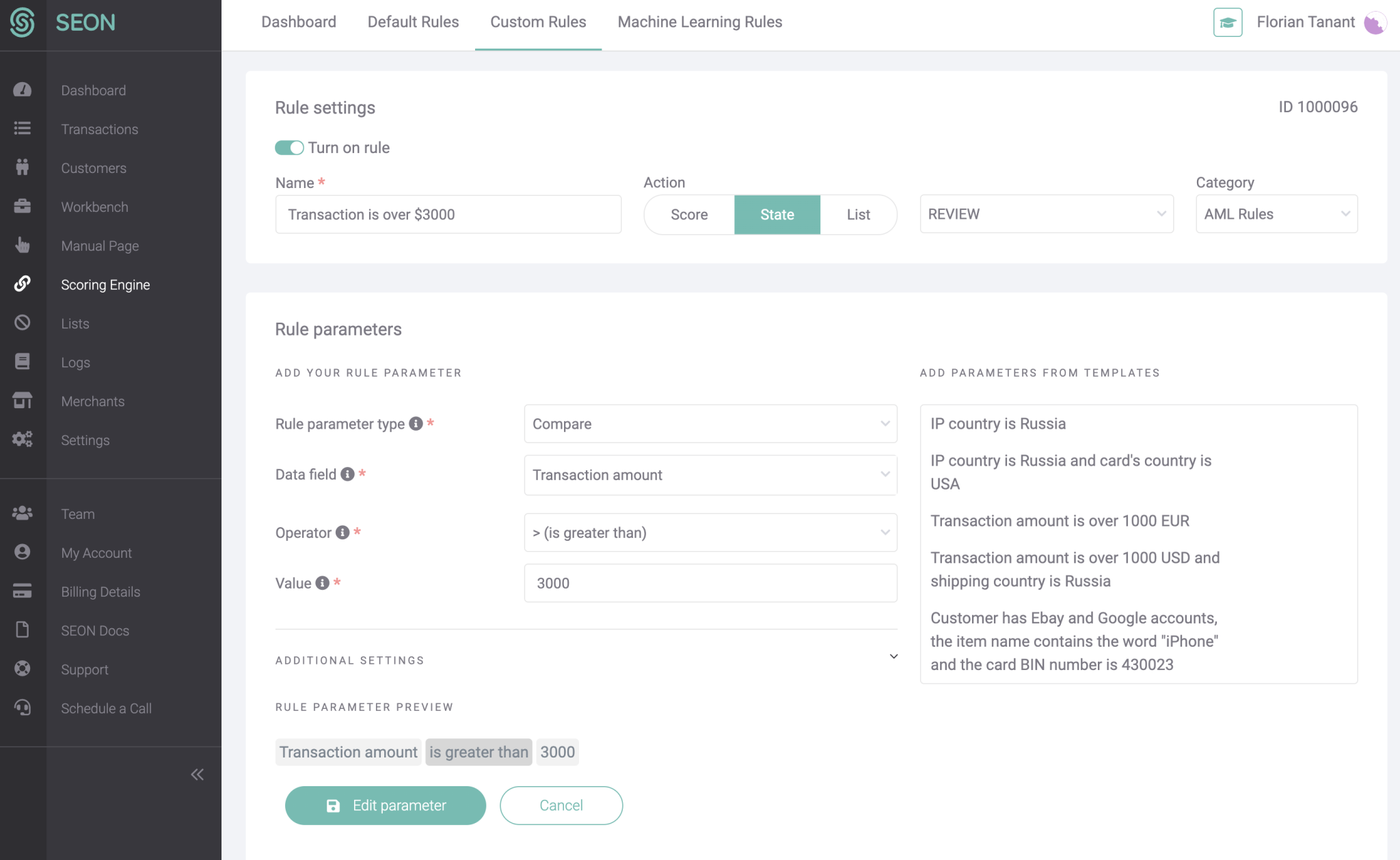Open the Scoring Engine sidebar icon

pyautogui.click(x=23, y=283)
